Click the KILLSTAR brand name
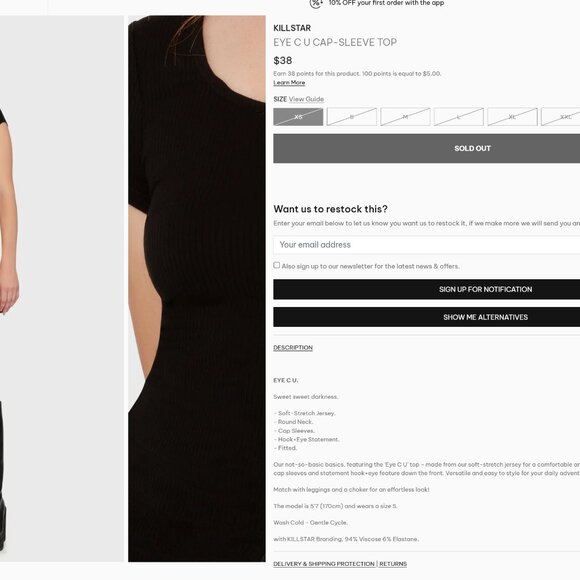580x580 pixels. 292,28
